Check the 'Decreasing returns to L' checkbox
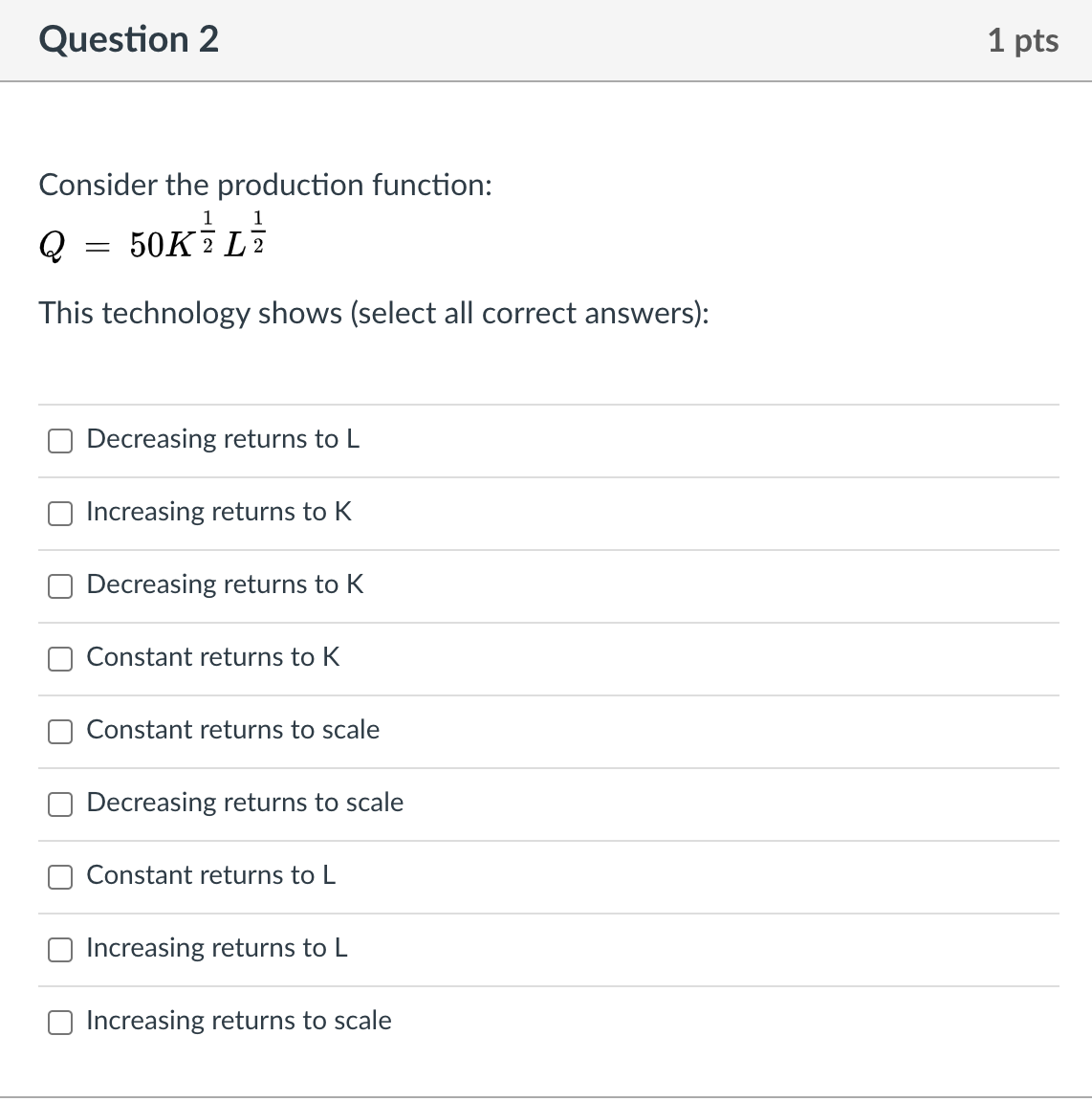Screen dimensions: 1092x1102 coord(60,441)
